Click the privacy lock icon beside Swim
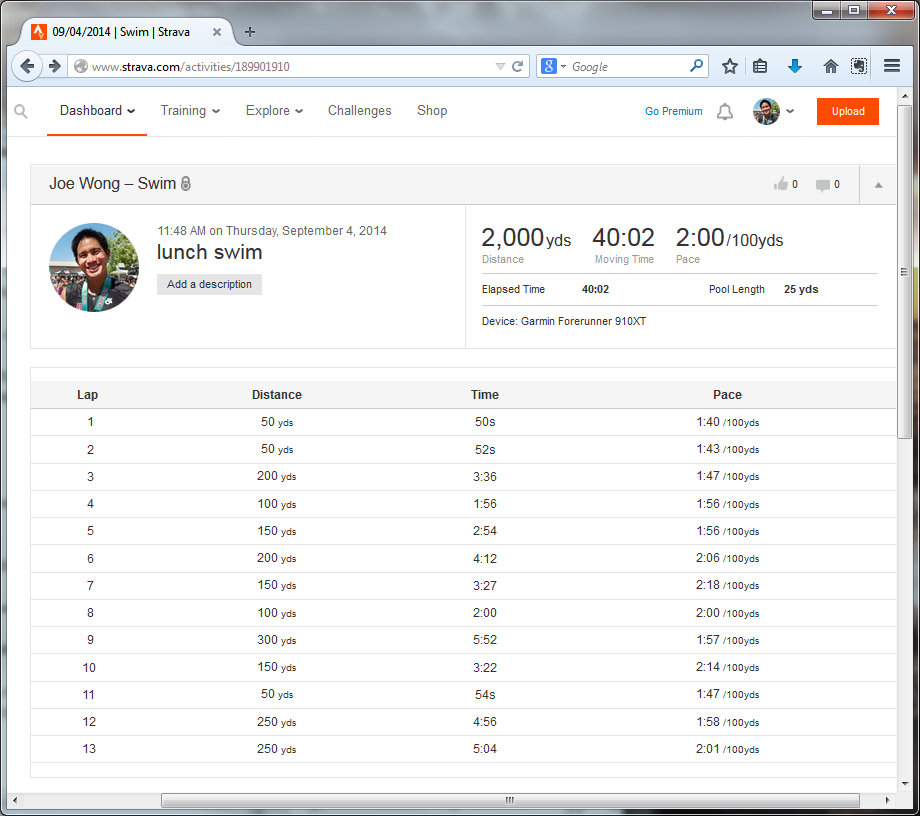The width and height of the screenshot is (920, 816). point(185,184)
